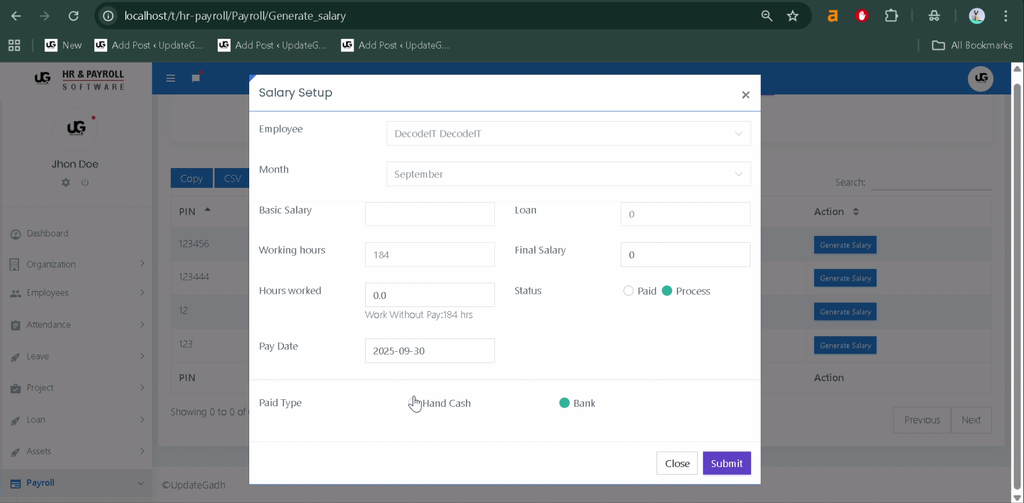Click the Dashboard icon in the sidebar
The image size is (1024, 503).
(x=16, y=234)
